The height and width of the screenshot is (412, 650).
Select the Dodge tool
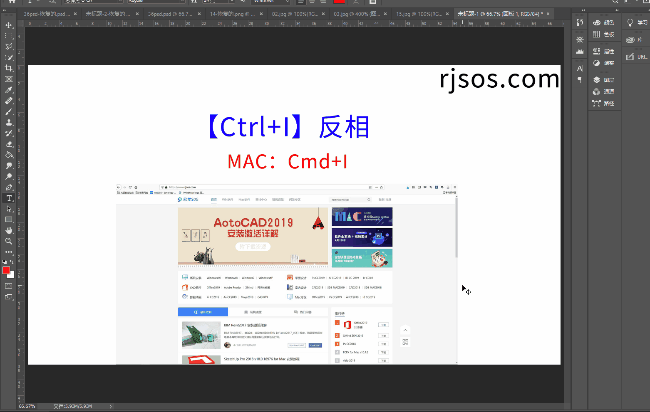click(x=9, y=177)
